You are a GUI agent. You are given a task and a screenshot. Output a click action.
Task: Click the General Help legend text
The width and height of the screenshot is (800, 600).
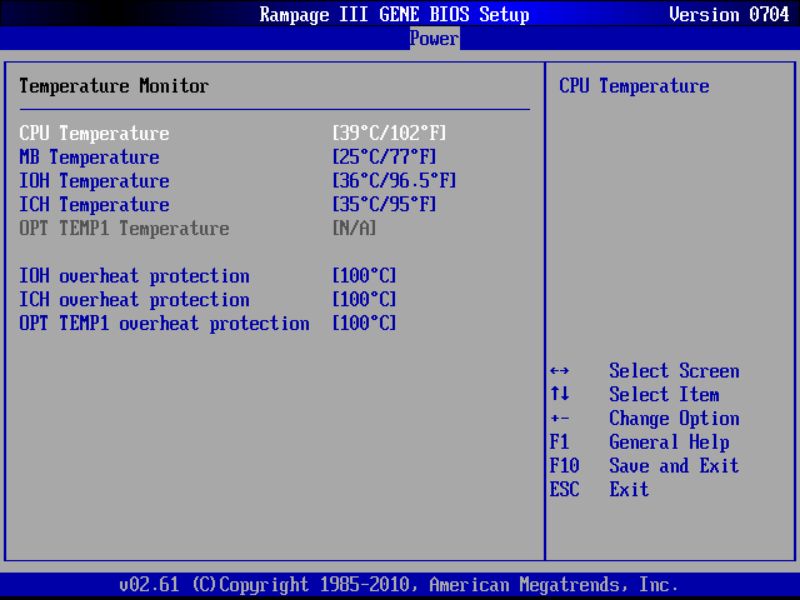[x=669, y=442]
